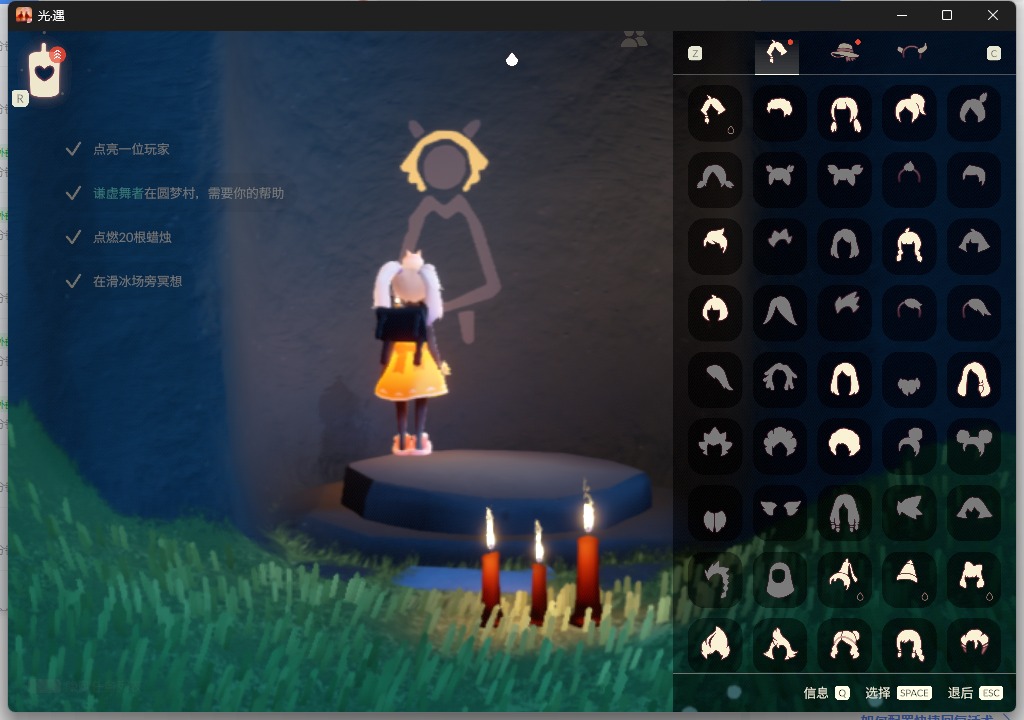Select the grey single feather-shaped braid
The height and width of the screenshot is (720, 1024).
pos(715,380)
